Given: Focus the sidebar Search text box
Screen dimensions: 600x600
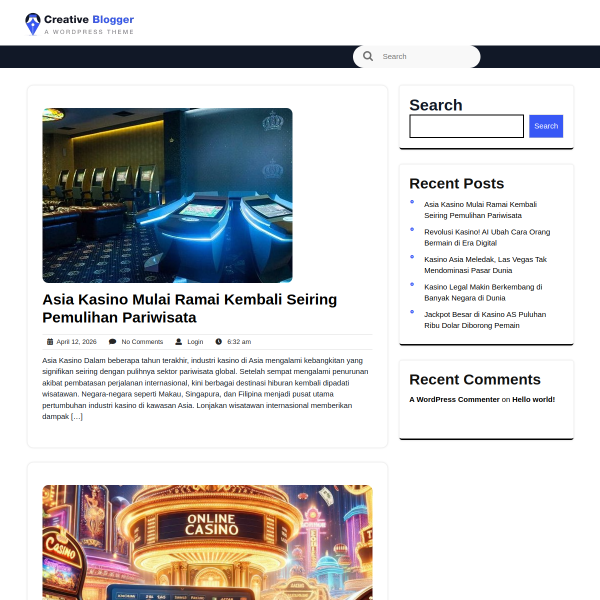Looking at the screenshot, I should (x=466, y=126).
